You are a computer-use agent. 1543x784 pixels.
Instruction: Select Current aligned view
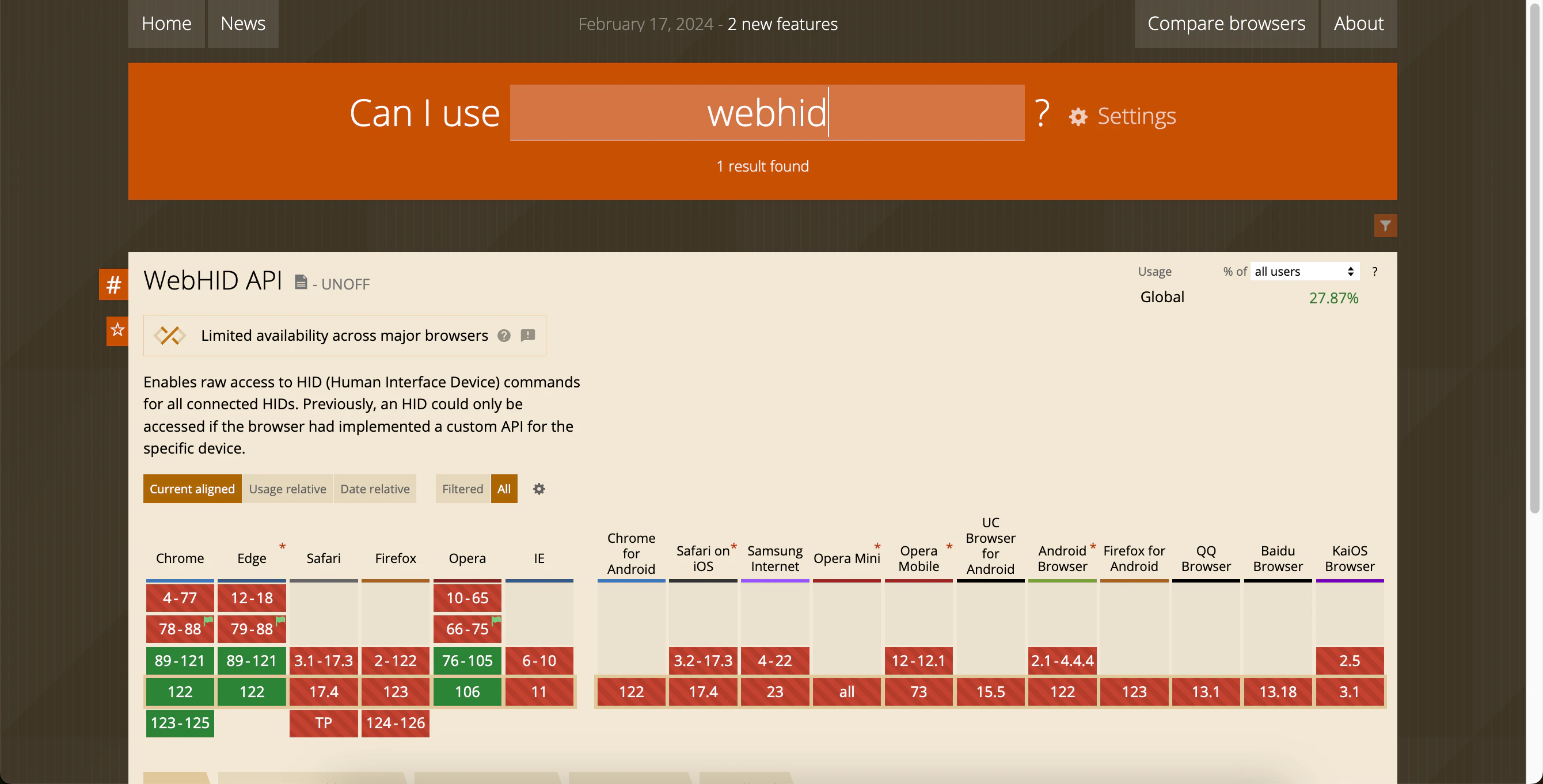click(192, 489)
